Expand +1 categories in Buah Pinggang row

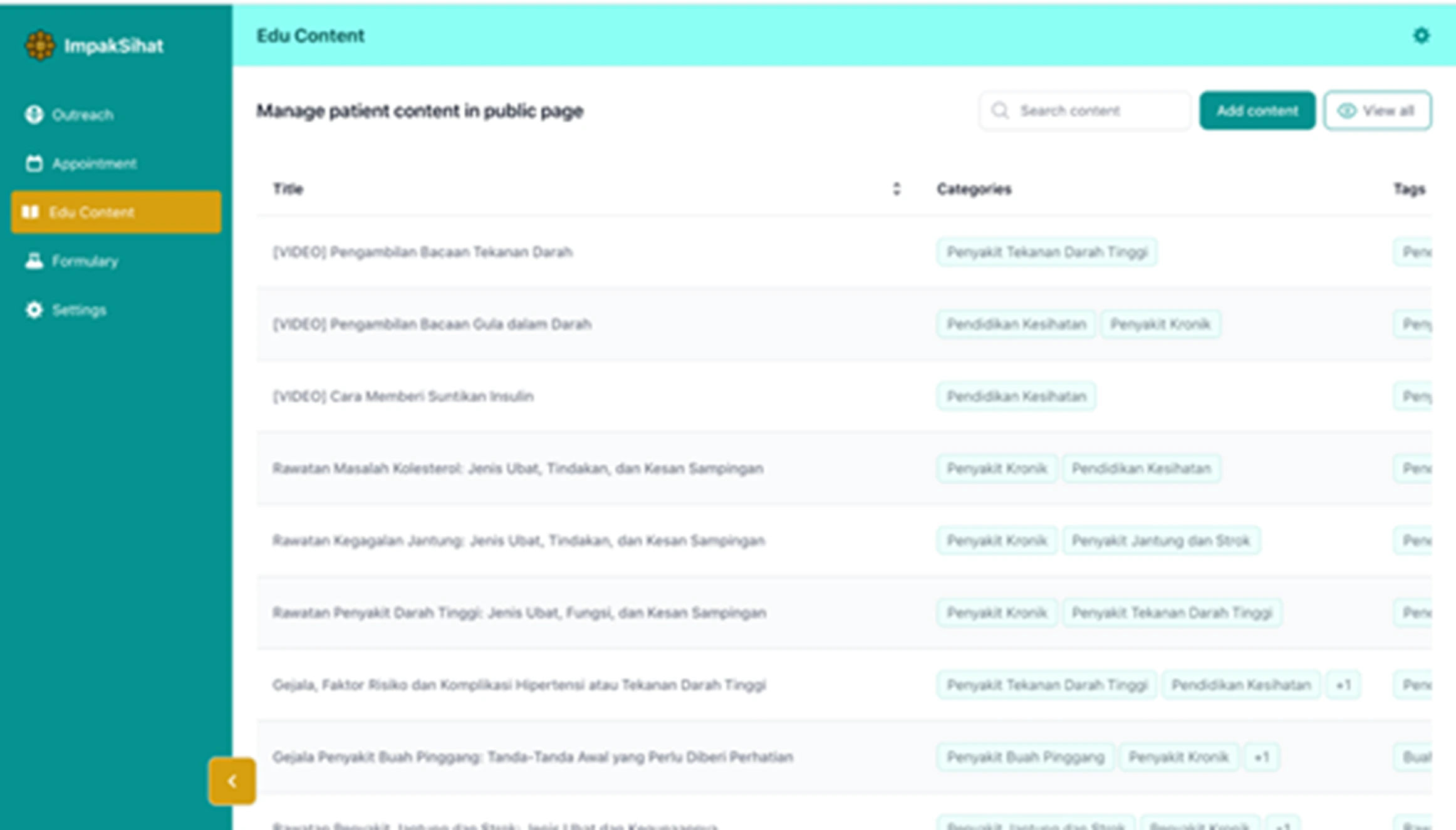tap(1261, 757)
